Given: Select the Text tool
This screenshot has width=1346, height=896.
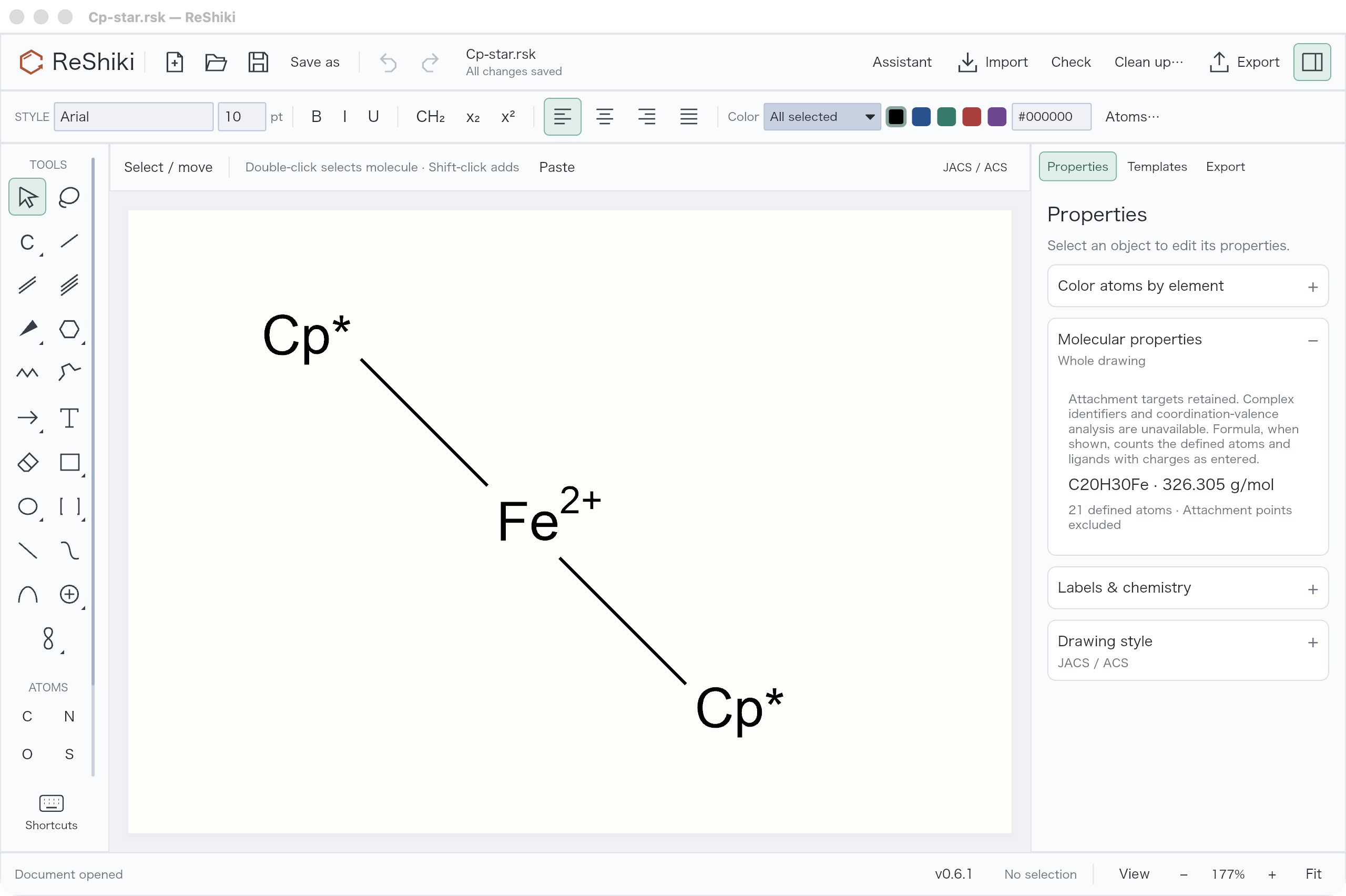Looking at the screenshot, I should click(69, 418).
